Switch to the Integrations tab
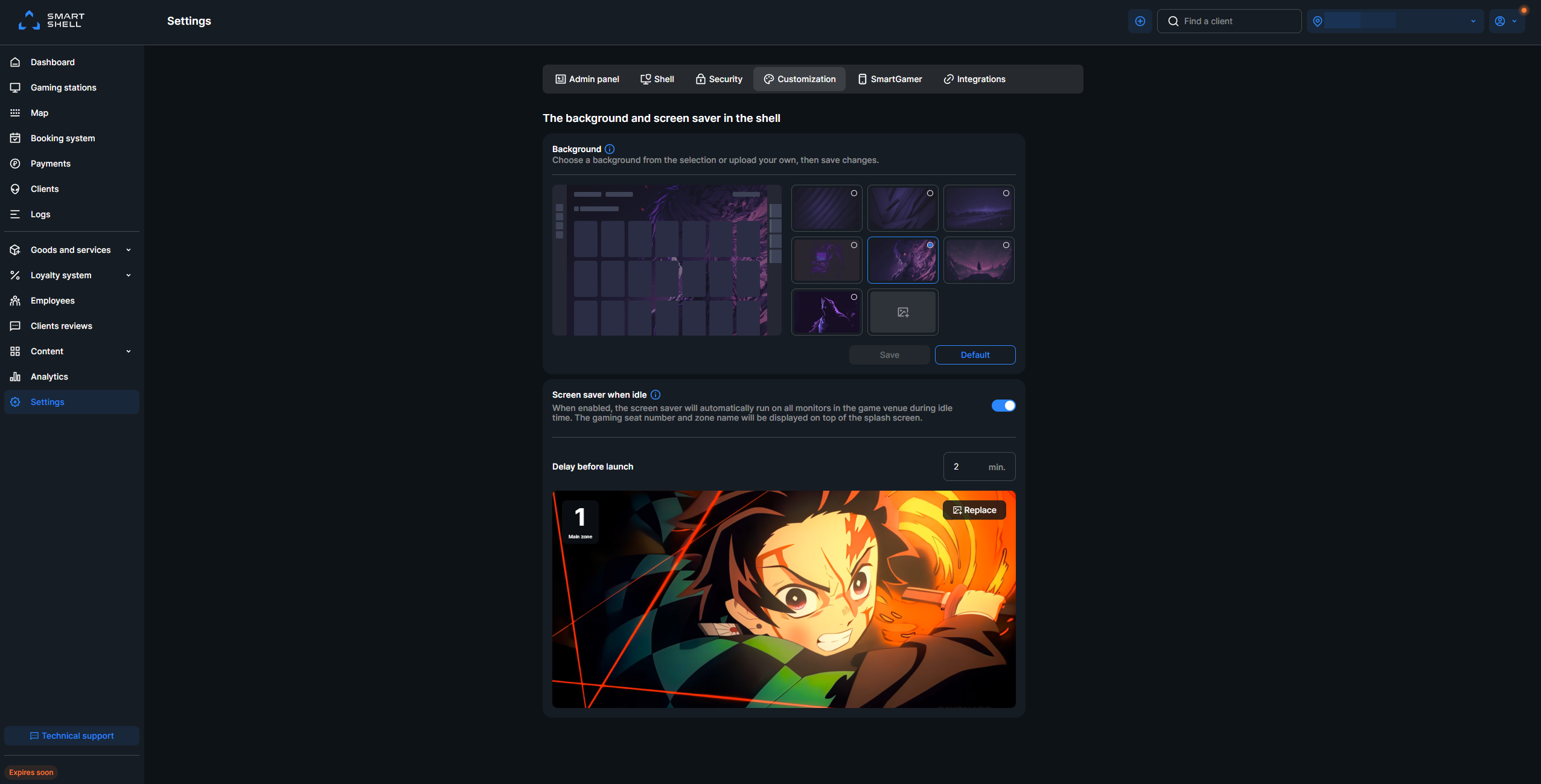1541x784 pixels. pos(975,79)
